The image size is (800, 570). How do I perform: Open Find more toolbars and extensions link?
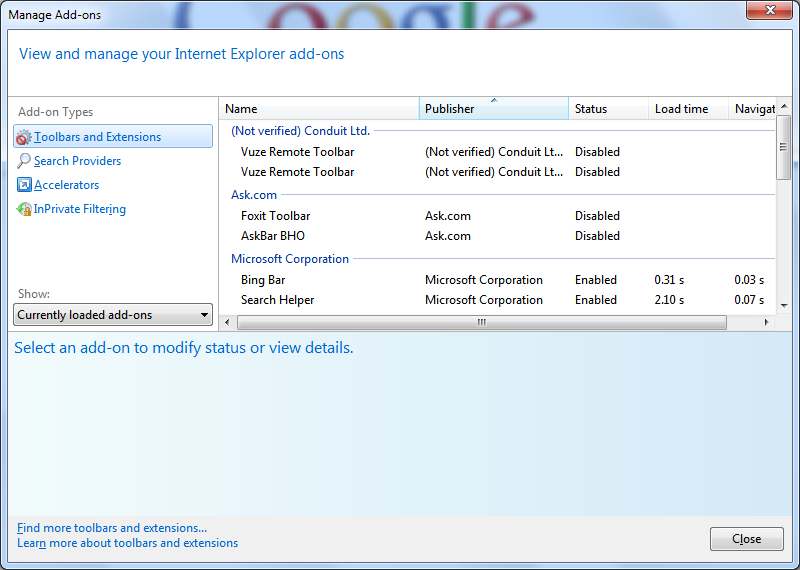[x=112, y=528]
